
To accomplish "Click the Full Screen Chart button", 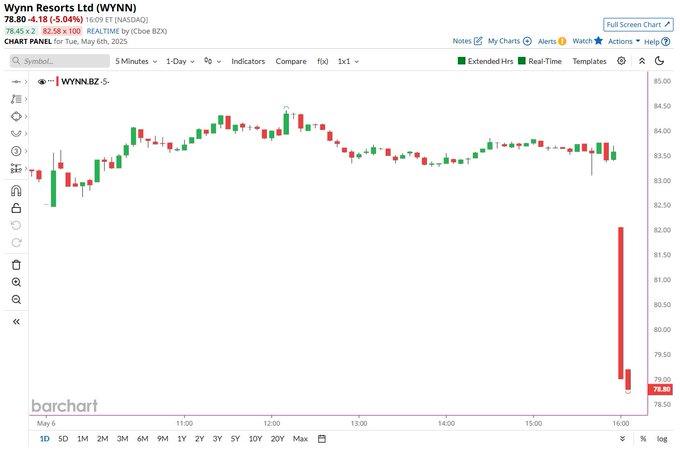I will 638,25.
